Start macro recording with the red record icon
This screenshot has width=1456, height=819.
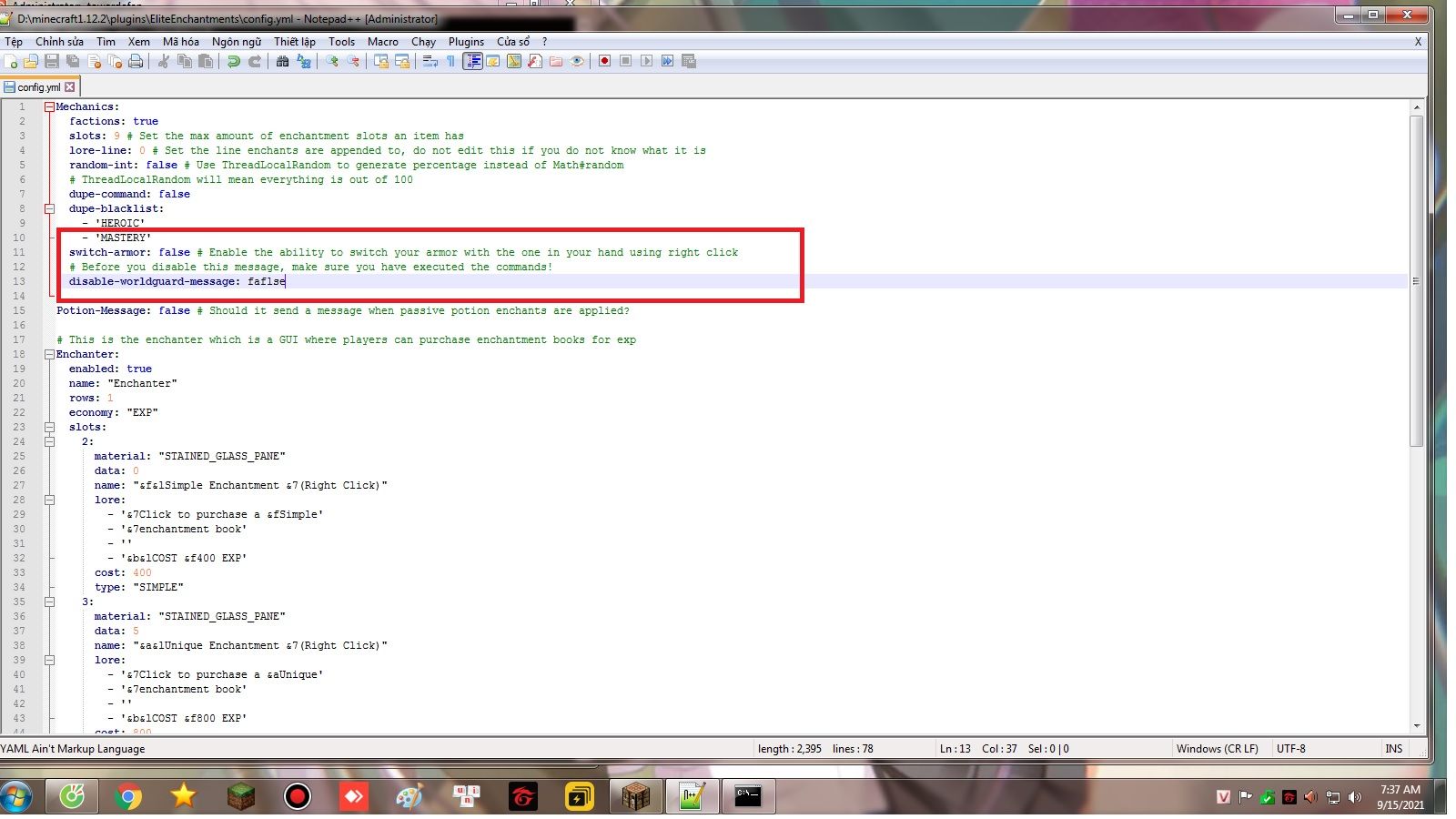coord(604,61)
